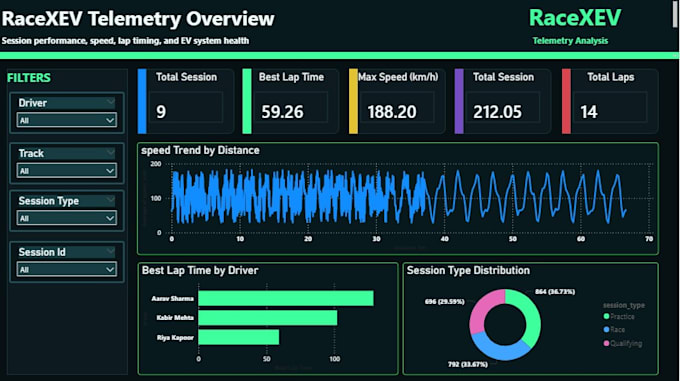Screen dimensions: 680x381
Task: Click the chevron beside the Driver header
Action: click(111, 102)
